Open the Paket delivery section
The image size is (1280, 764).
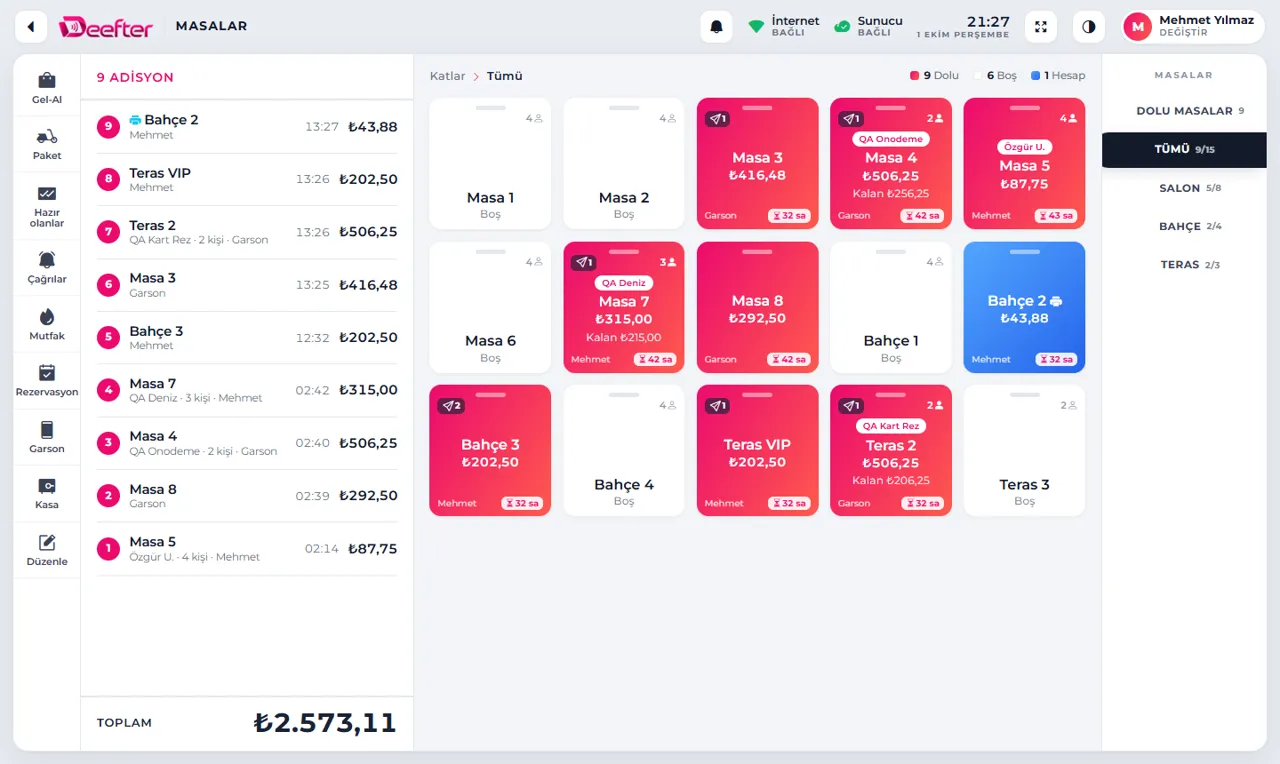47,144
